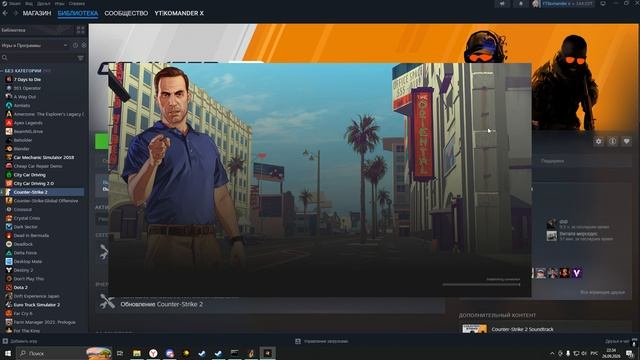Image resolution: width=640 pixels, height=360 pixels.
Task: Open the Windows Start menu
Action: [7, 353]
